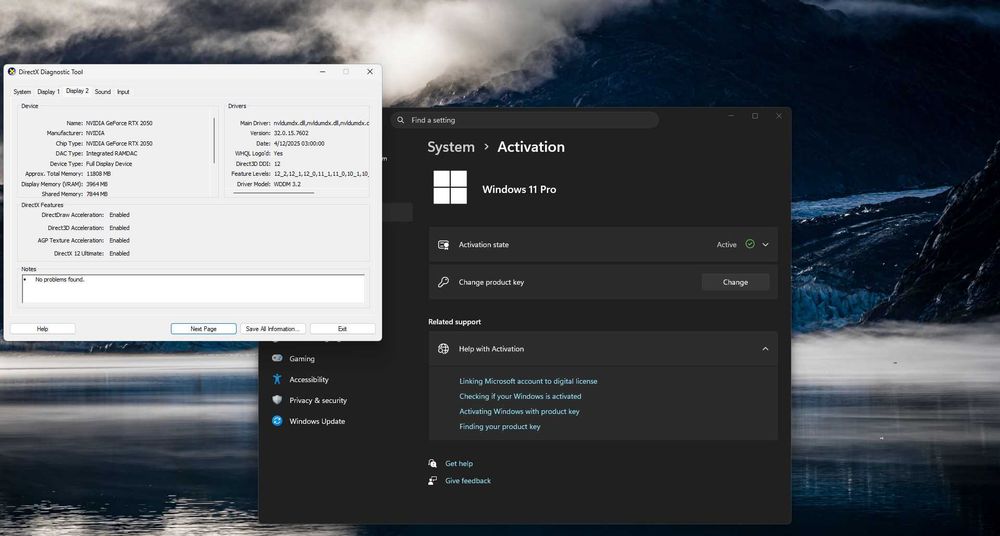Open Finding your product key link

[499, 427]
